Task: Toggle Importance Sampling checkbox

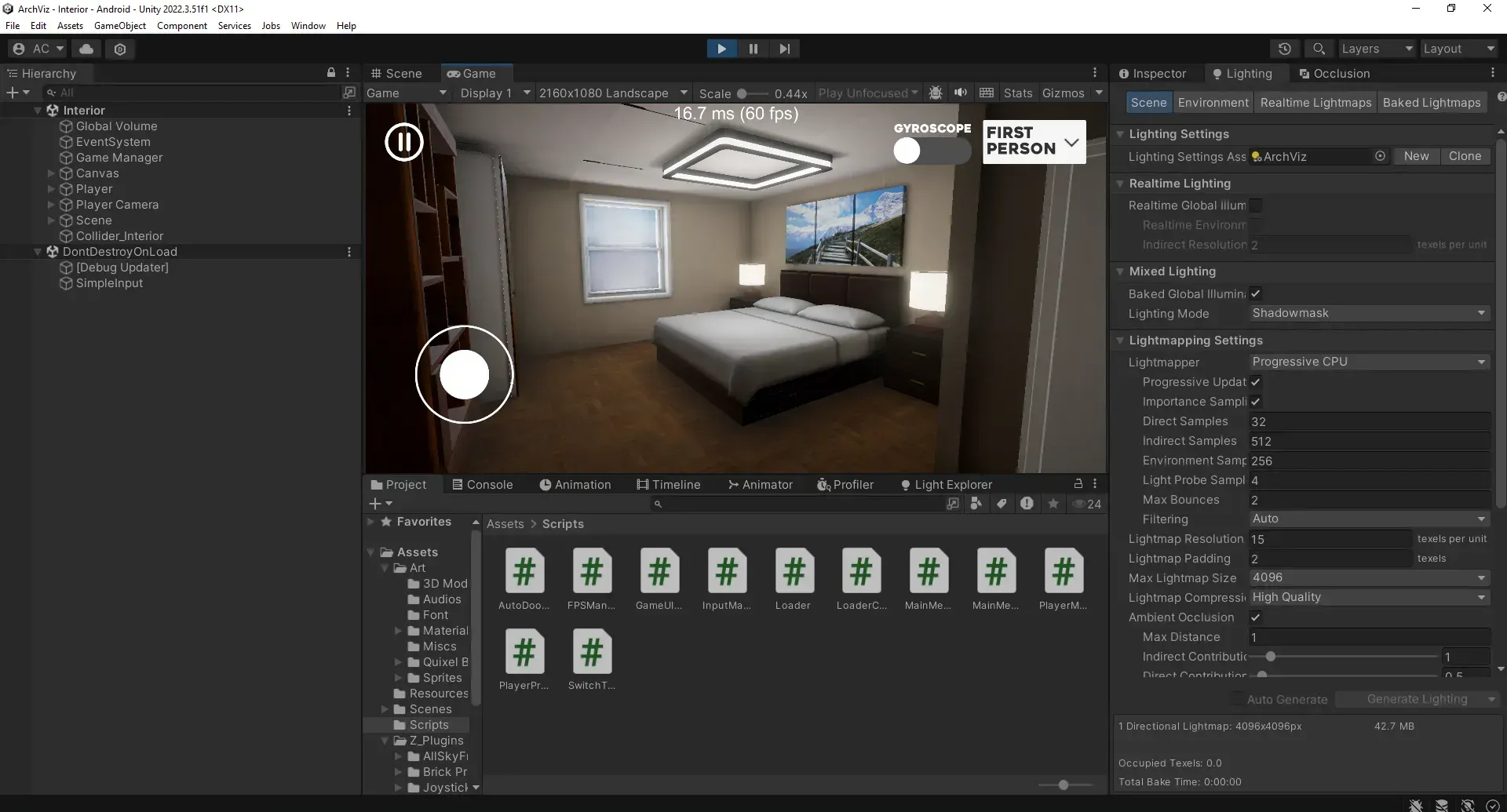Action: pos(1256,402)
